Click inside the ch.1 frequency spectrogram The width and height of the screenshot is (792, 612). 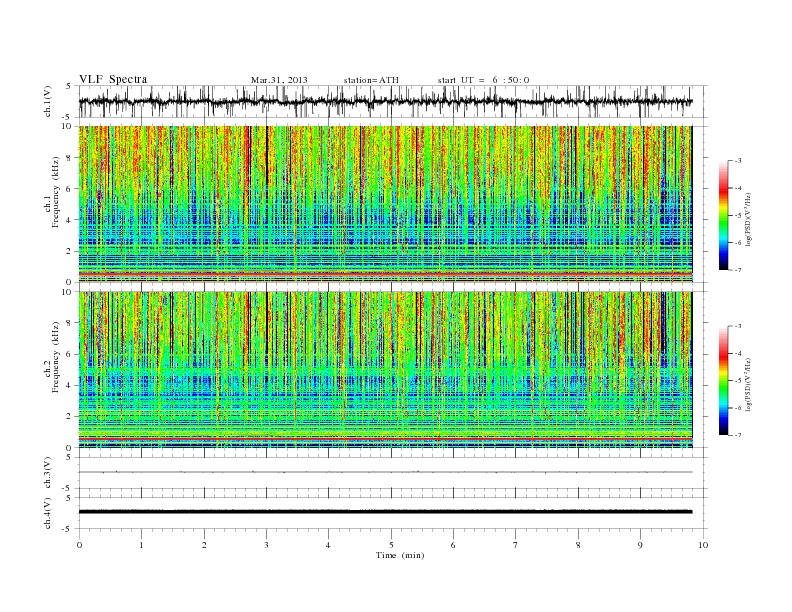385,204
